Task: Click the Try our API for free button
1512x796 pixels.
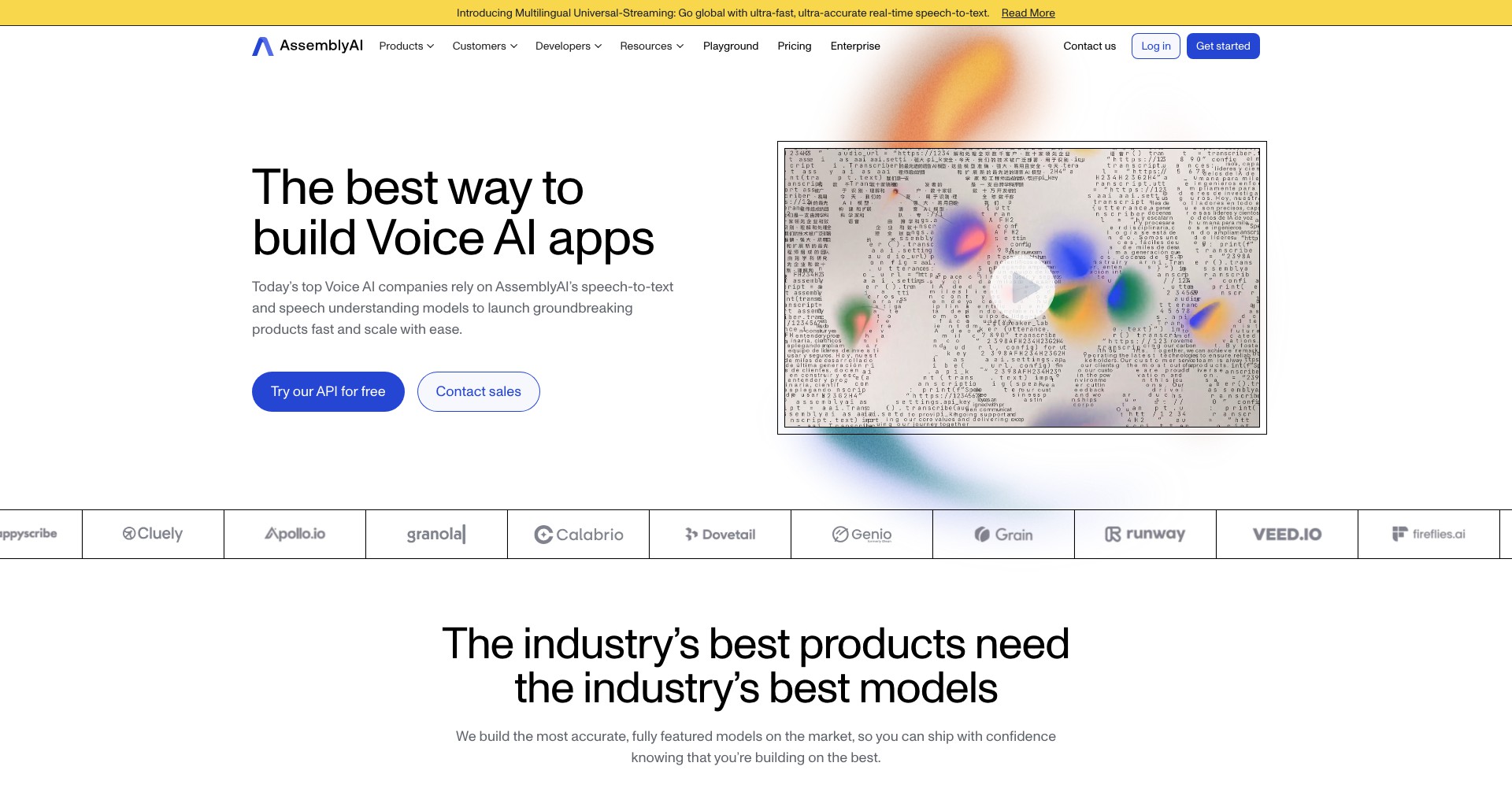Action: tap(328, 391)
